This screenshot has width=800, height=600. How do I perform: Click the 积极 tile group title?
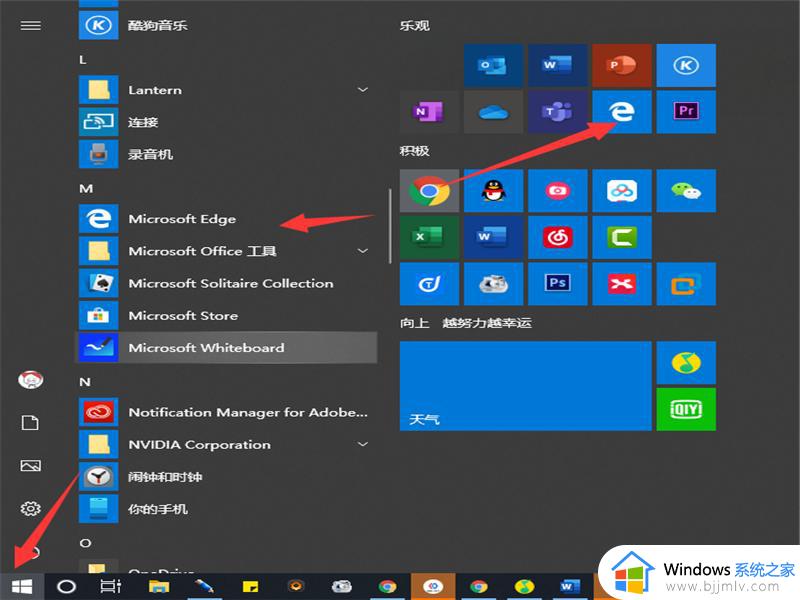point(414,151)
